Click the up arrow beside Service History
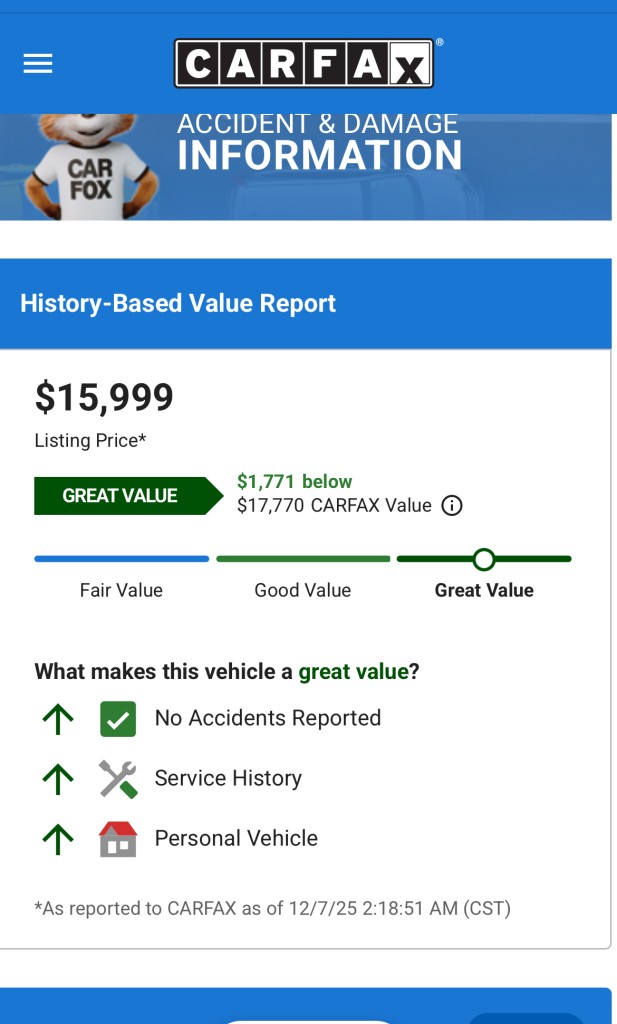The image size is (617, 1024). [x=58, y=779]
